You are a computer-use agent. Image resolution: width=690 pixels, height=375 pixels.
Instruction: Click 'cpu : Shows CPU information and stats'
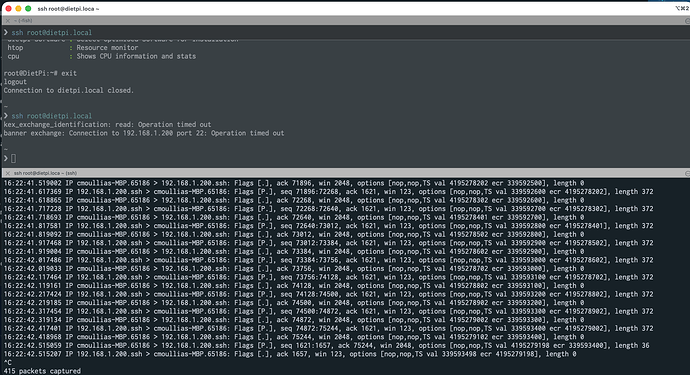[x=102, y=56]
